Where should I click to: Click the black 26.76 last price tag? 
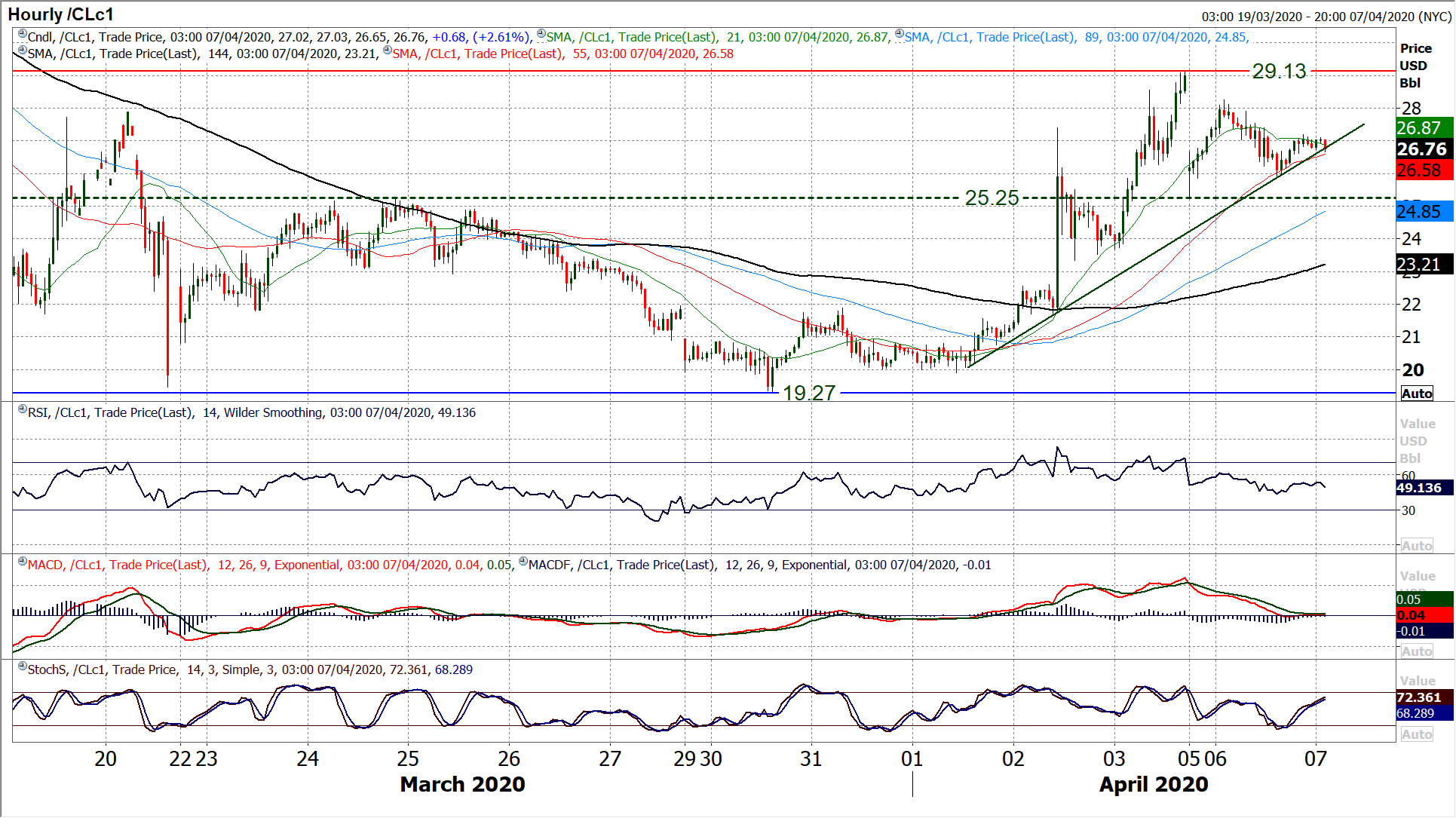[x=1424, y=149]
